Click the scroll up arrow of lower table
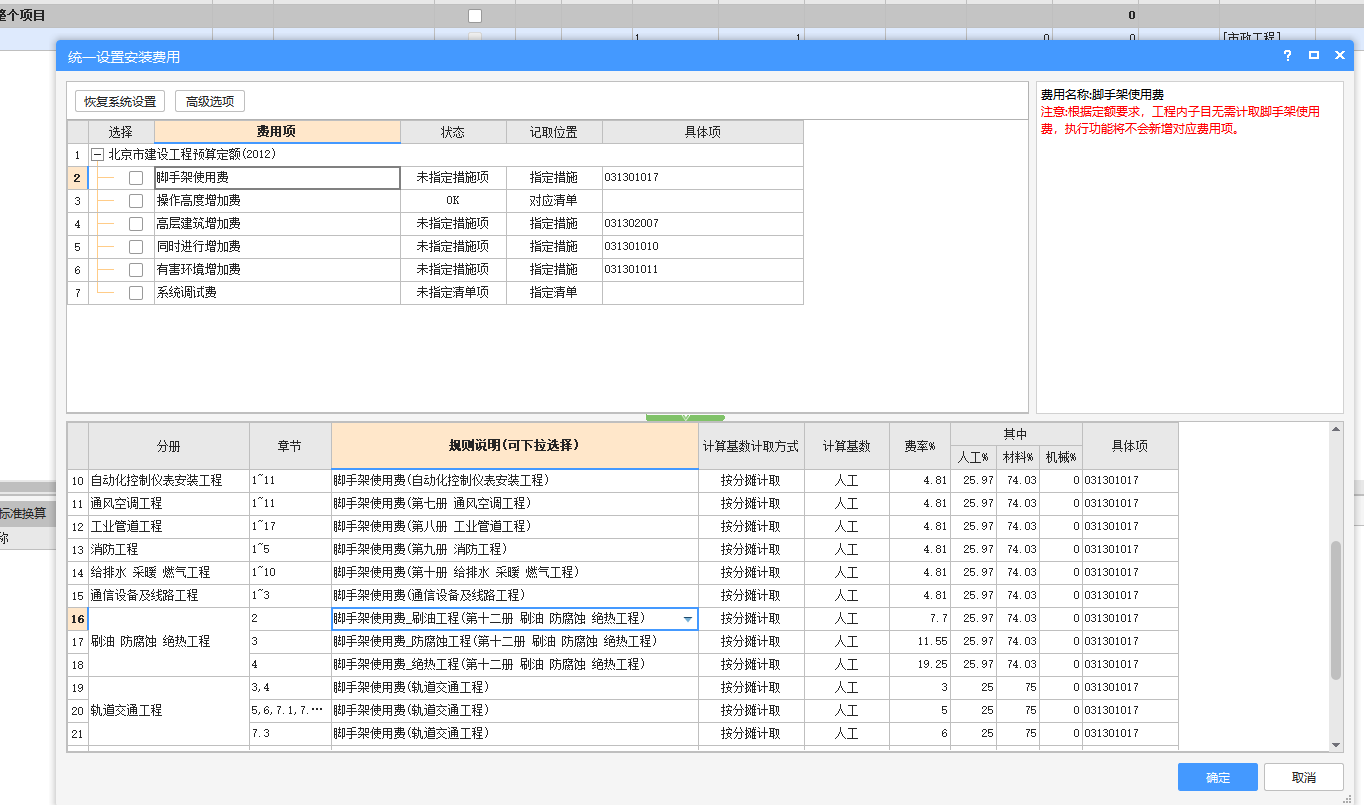 click(x=1336, y=430)
